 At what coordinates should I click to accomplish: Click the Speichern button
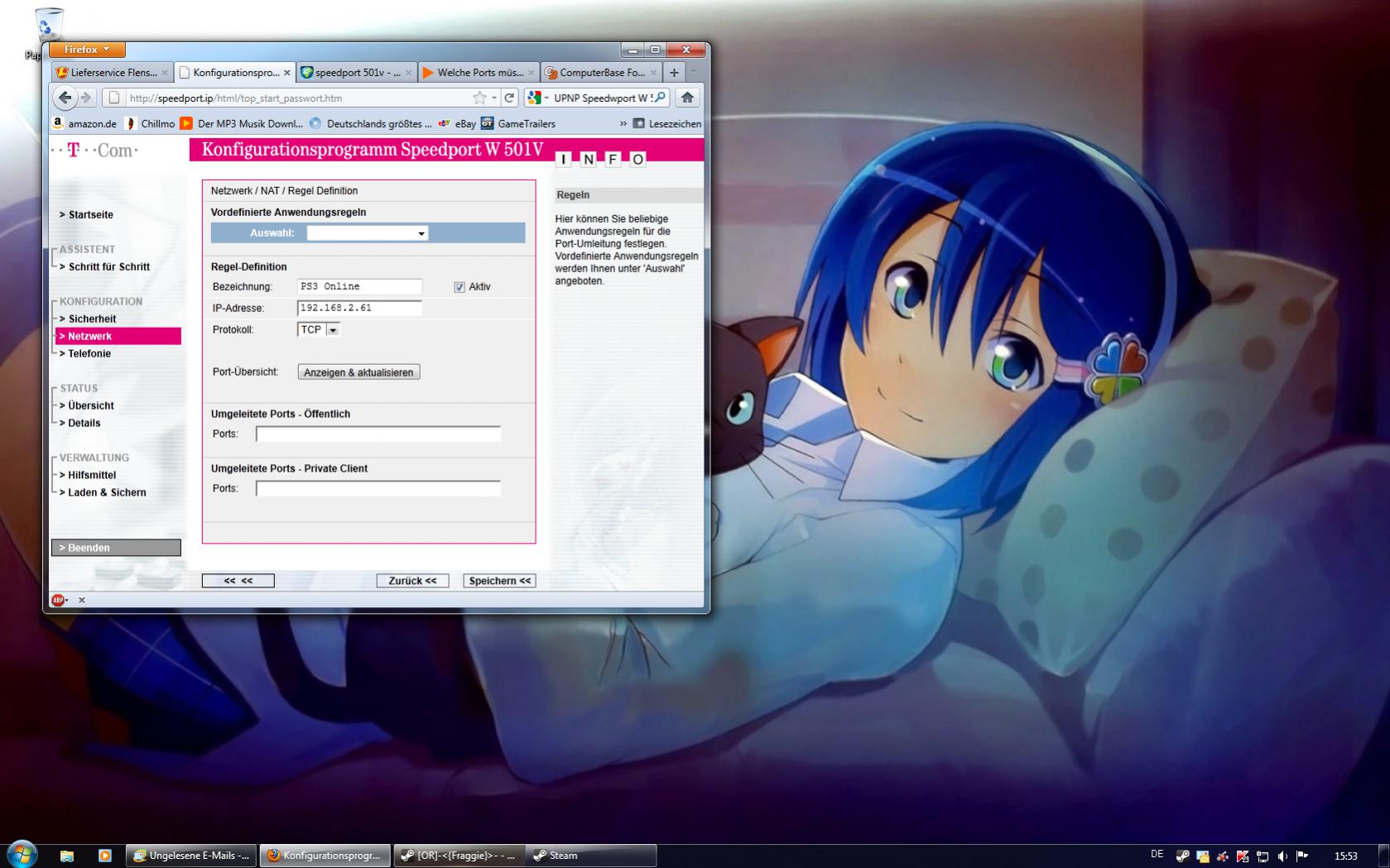[x=499, y=581]
